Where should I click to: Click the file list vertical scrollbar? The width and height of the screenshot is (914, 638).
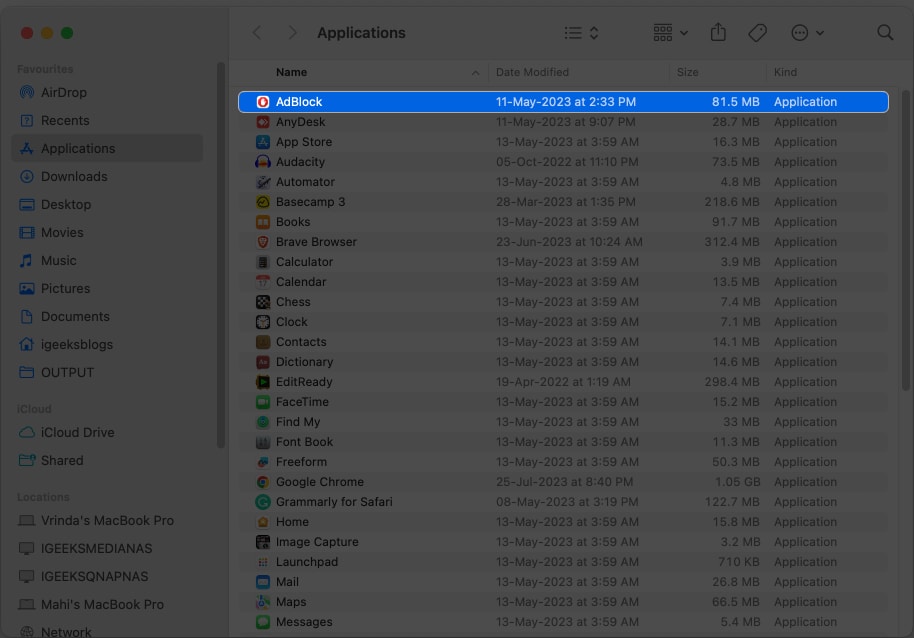tap(905, 239)
